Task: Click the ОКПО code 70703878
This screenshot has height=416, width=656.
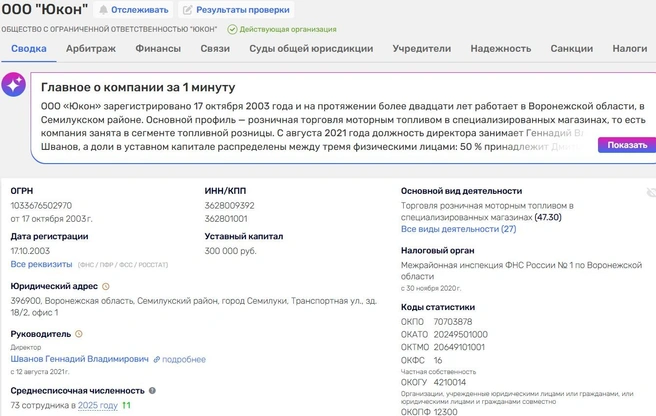Action: tap(453, 321)
